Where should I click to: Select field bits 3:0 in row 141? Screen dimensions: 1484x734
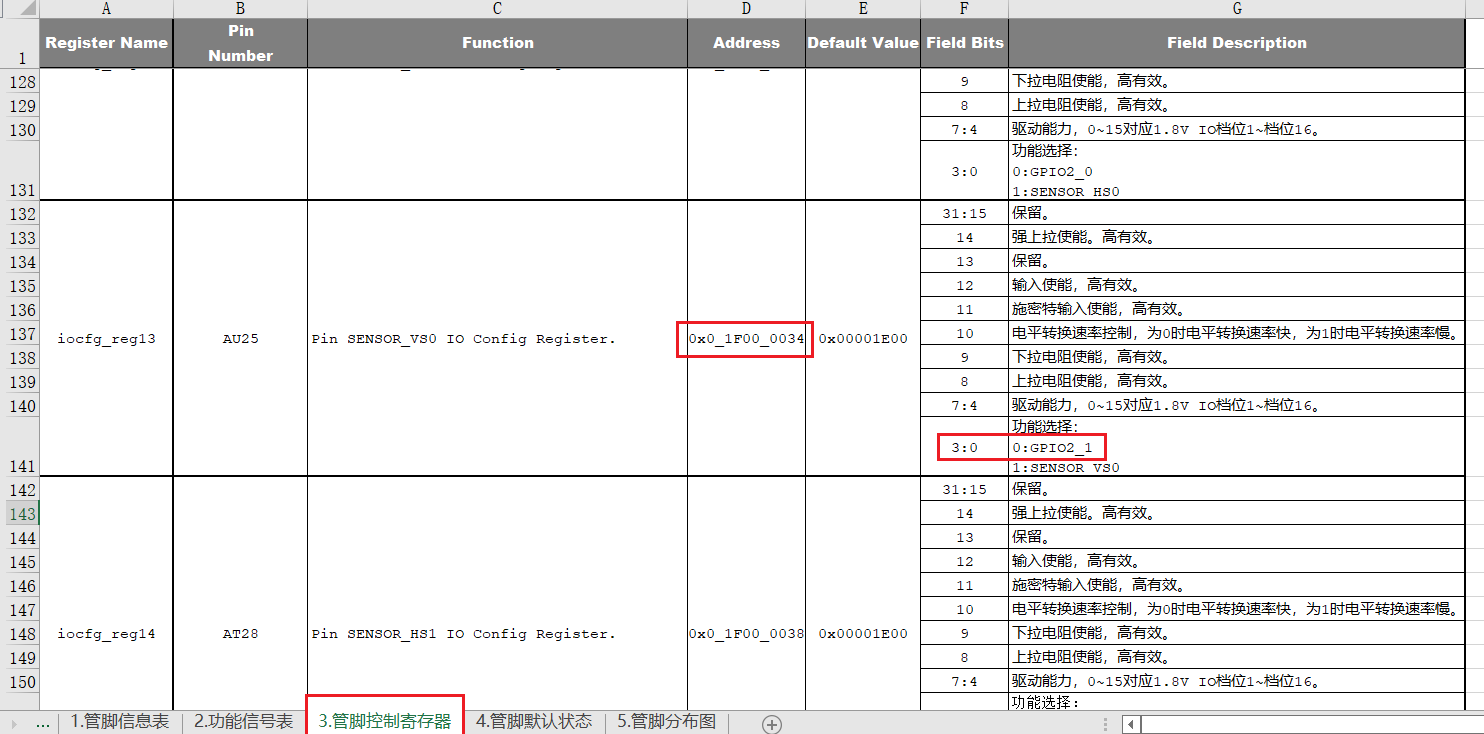pyautogui.click(x=964, y=446)
